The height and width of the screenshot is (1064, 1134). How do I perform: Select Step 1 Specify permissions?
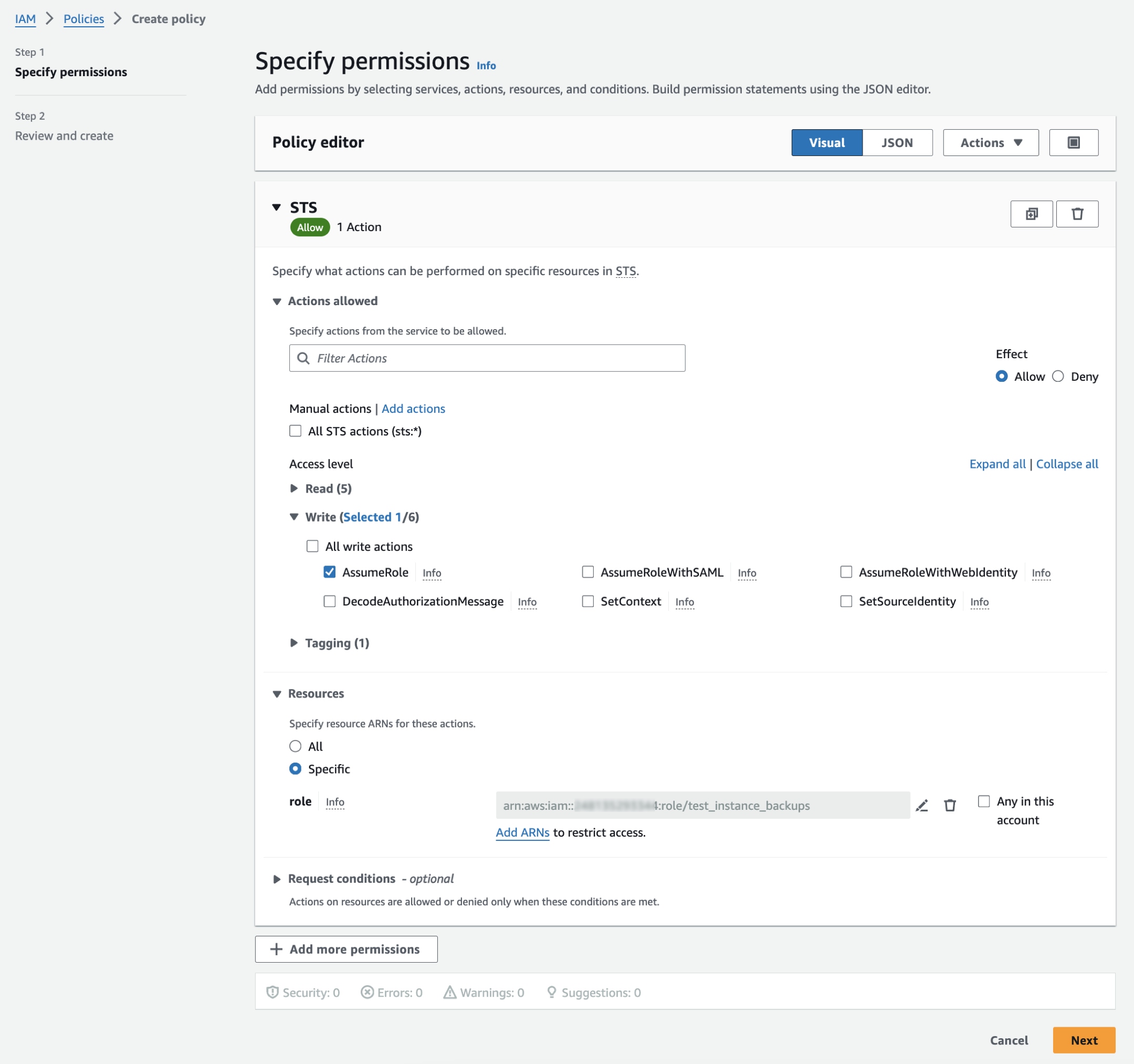pos(71,72)
